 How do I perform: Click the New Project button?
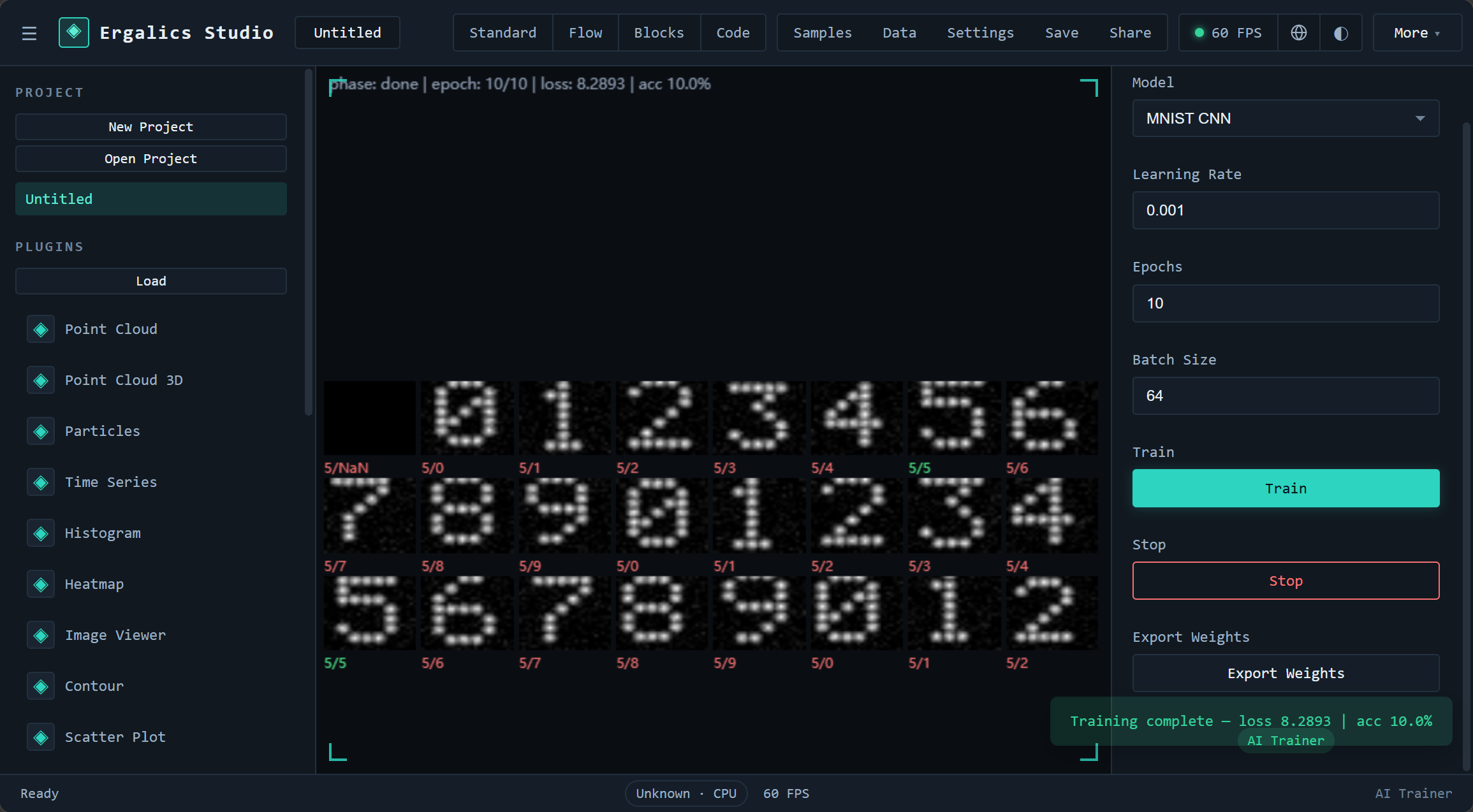tap(151, 127)
